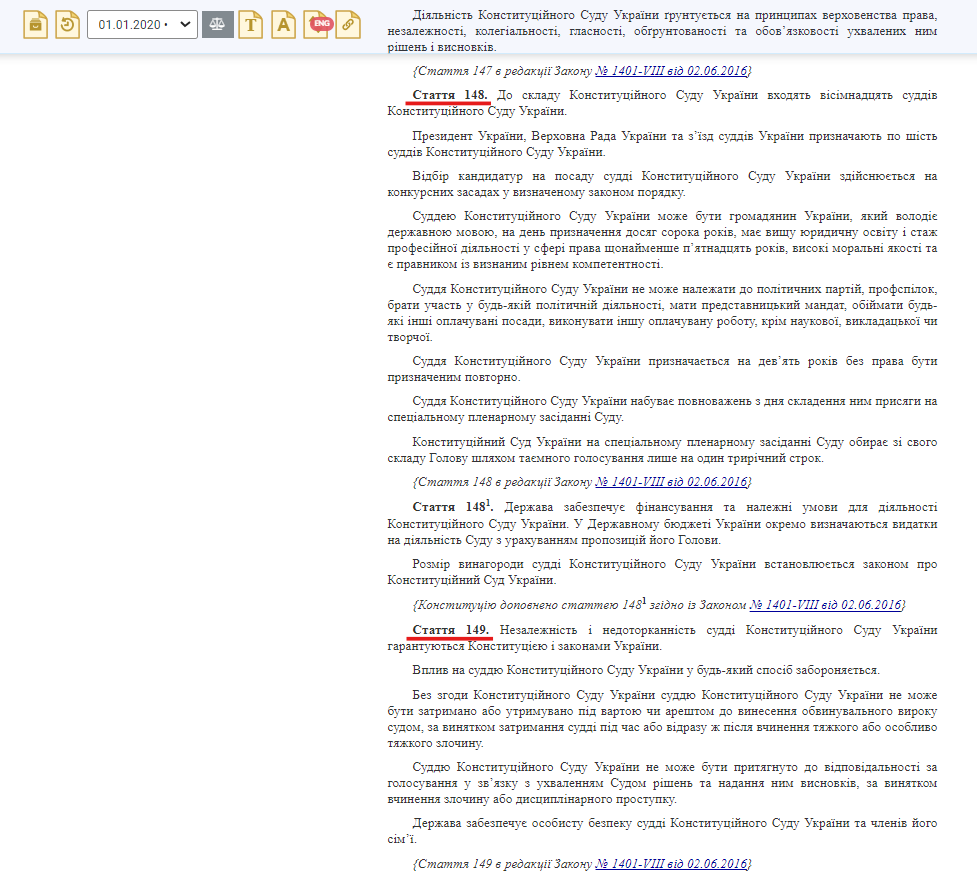Open the document card archive icon
977x875 pixels.
36,25
